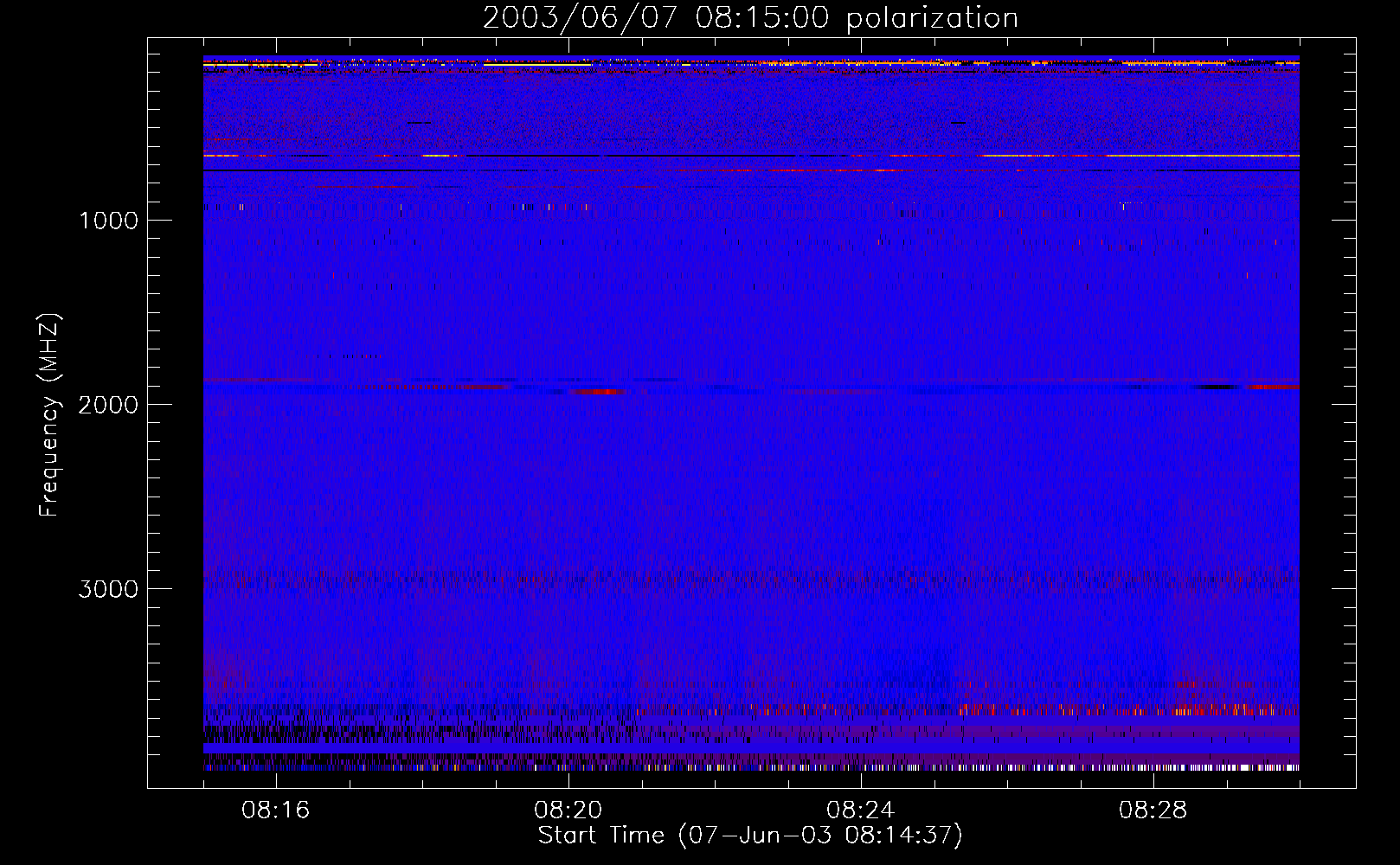Click the 1000 frequency tick label
This screenshot has height=865, width=1400.
coord(108,221)
